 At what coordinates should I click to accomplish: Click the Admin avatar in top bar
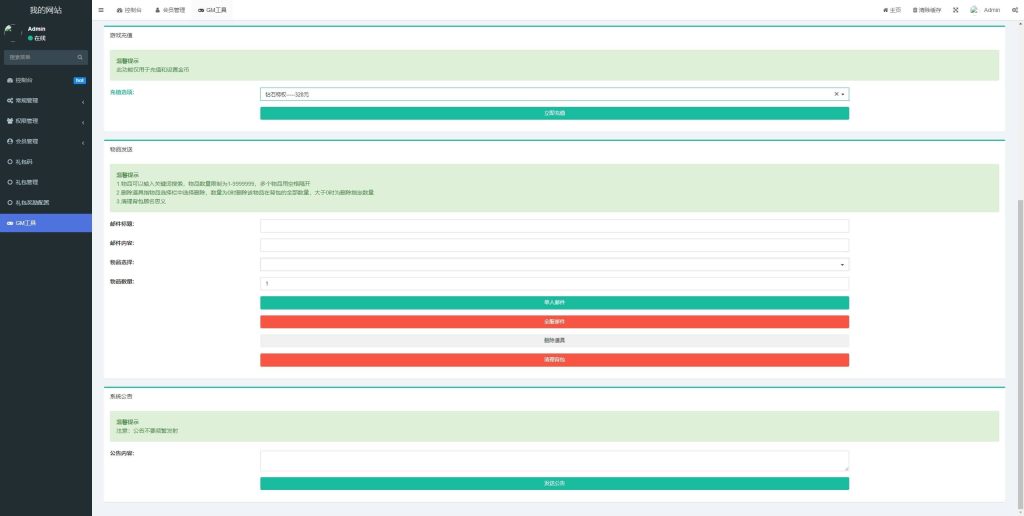[974, 10]
